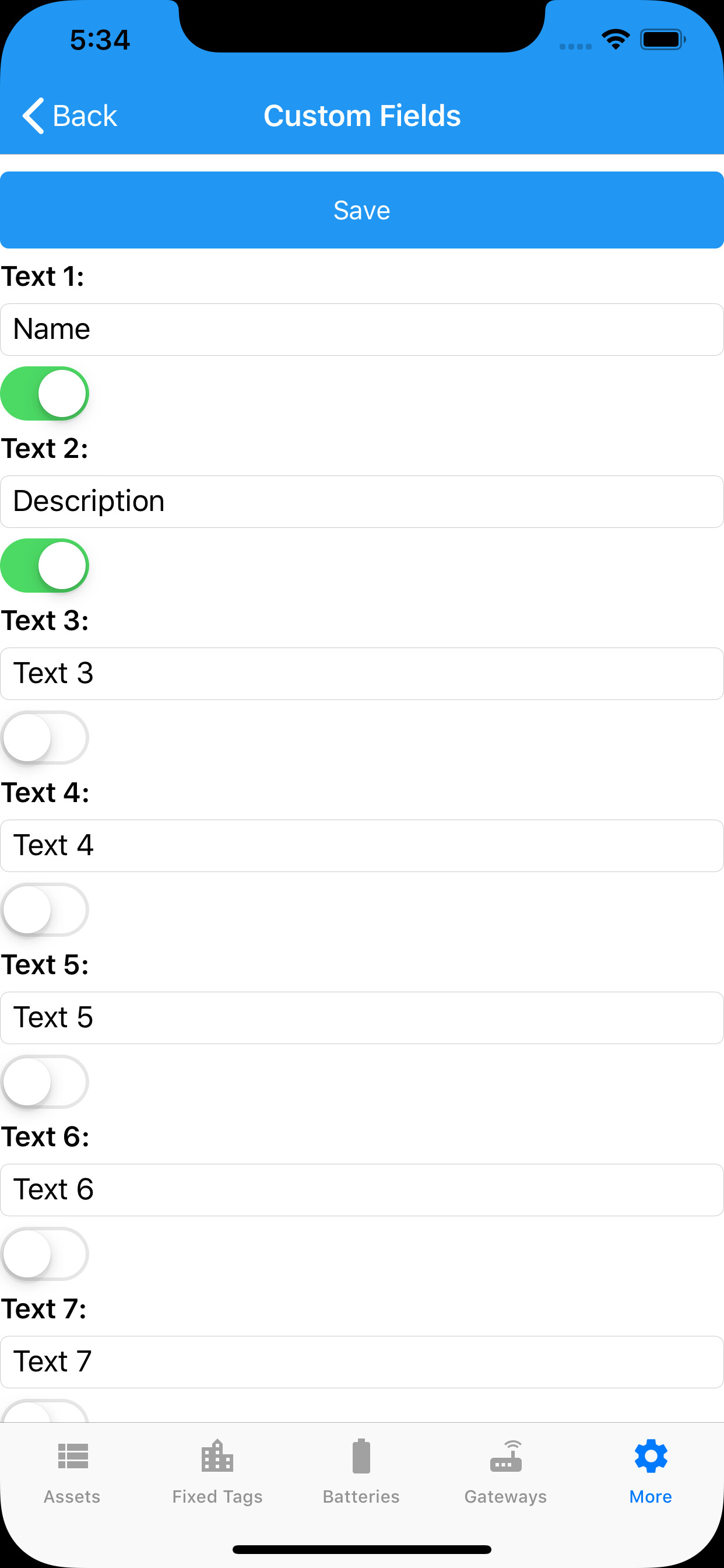The width and height of the screenshot is (724, 1568).
Task: Go back using the Back label
Action: point(85,116)
